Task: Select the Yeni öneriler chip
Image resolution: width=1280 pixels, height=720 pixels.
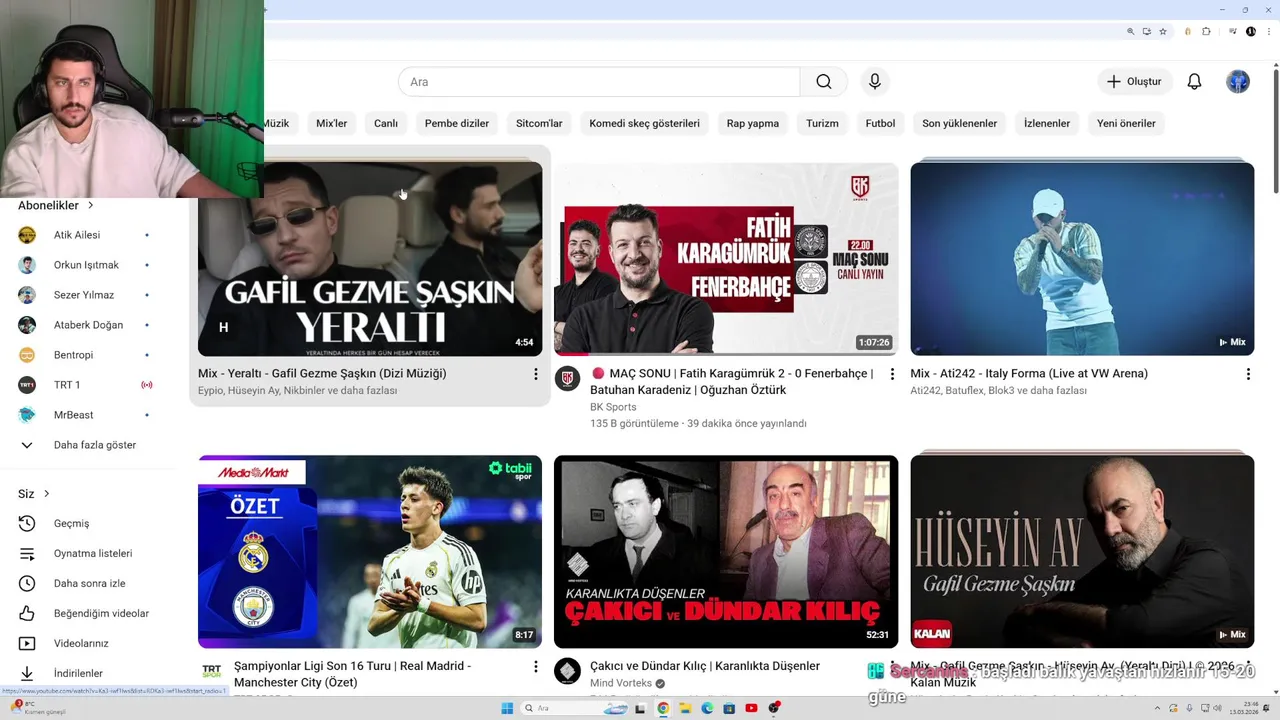Action: 1126,123
